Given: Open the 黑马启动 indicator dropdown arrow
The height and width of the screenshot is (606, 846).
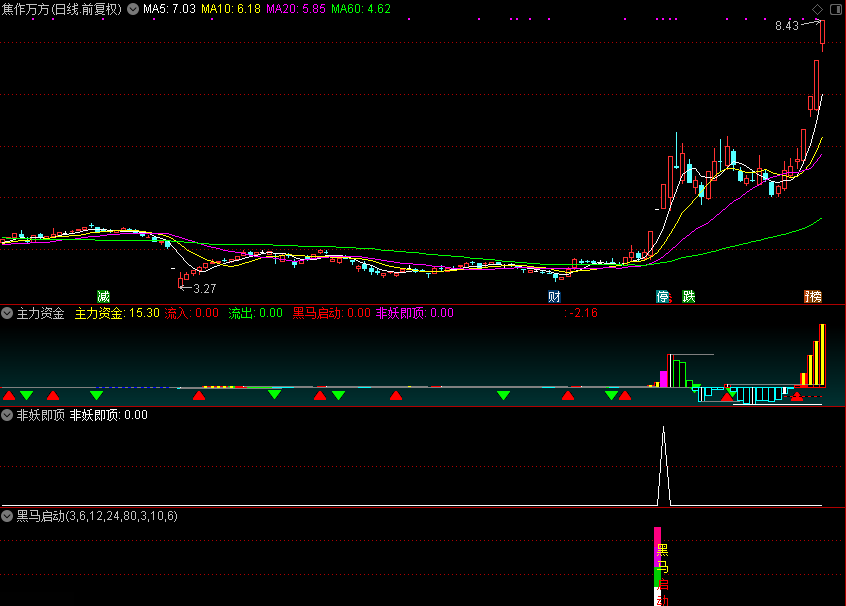Looking at the screenshot, I should (7, 516).
